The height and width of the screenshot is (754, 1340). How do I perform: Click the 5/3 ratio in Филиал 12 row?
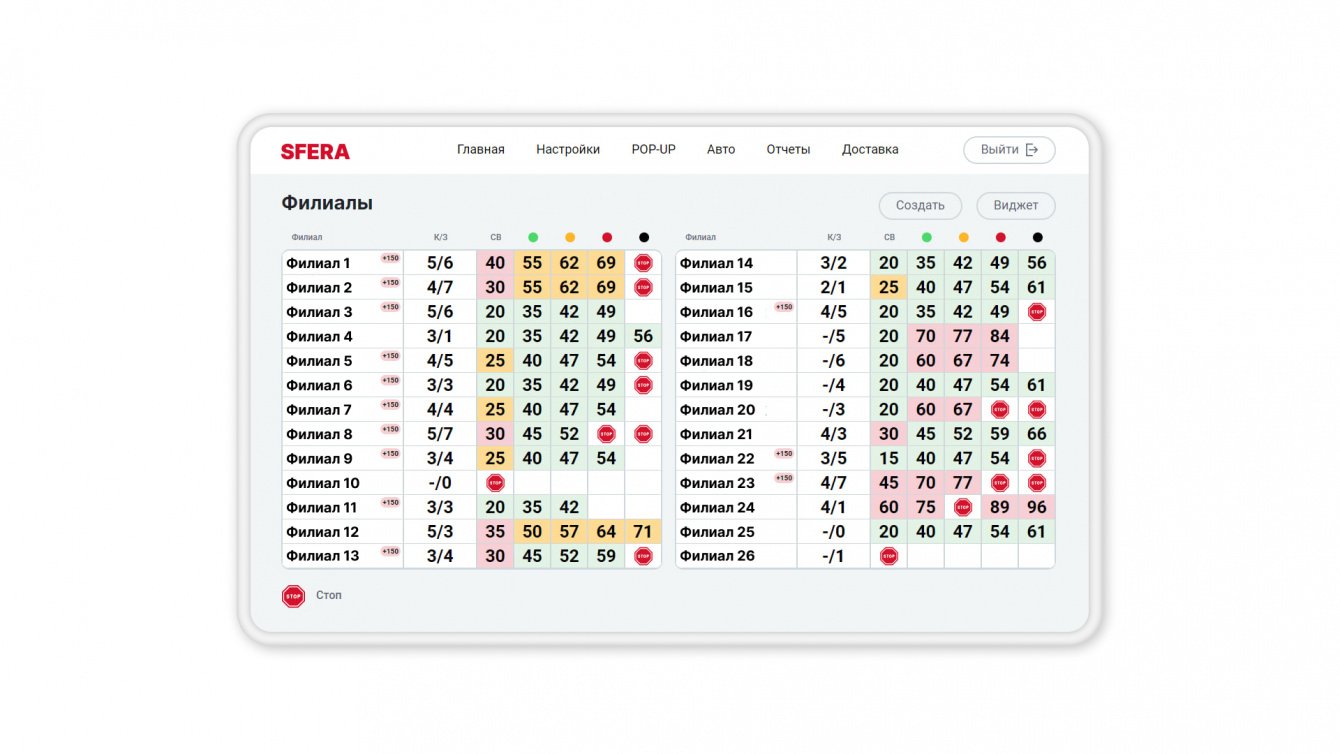[440, 532]
